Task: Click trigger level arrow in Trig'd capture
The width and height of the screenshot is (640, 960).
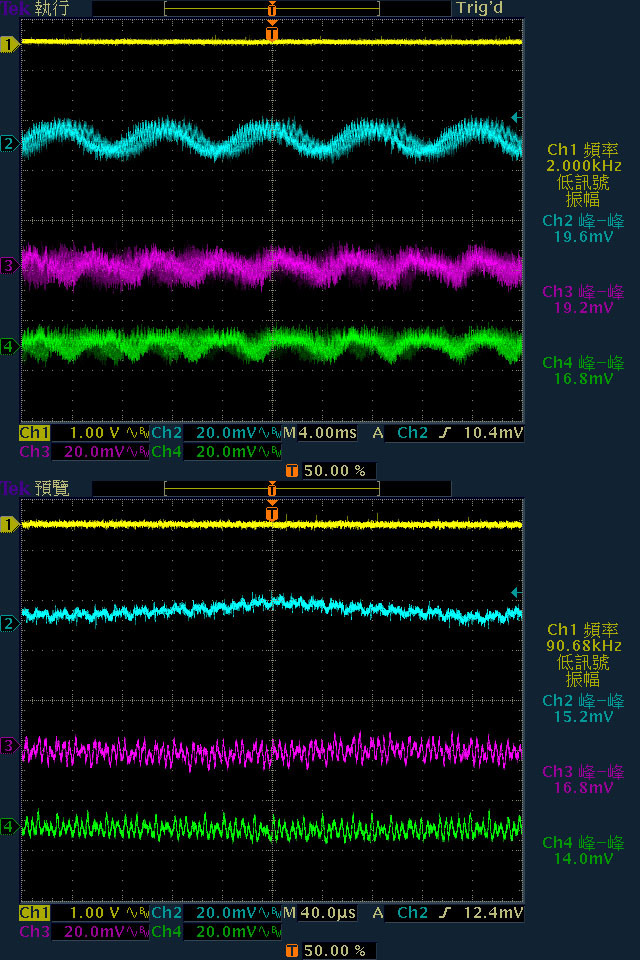Action: 516,117
